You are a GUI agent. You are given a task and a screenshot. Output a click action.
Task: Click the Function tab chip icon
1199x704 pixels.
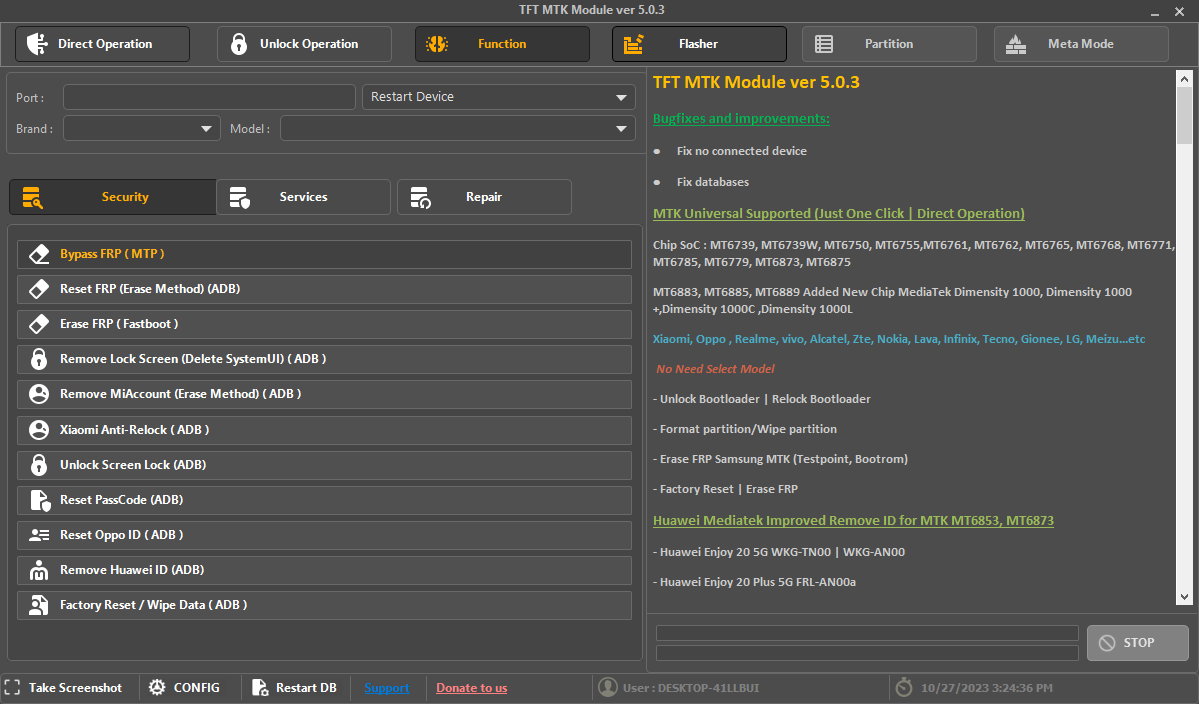(x=437, y=44)
